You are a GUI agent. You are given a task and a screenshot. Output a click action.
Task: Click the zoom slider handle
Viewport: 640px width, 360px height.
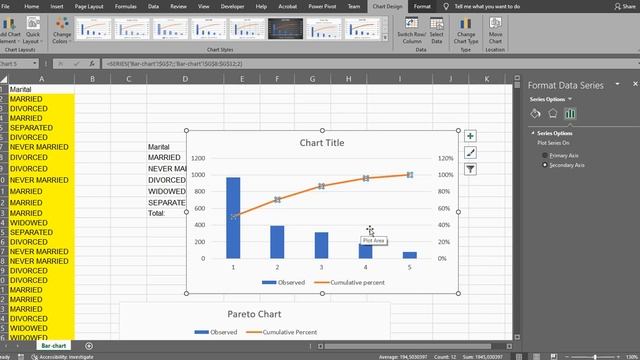(595, 357)
